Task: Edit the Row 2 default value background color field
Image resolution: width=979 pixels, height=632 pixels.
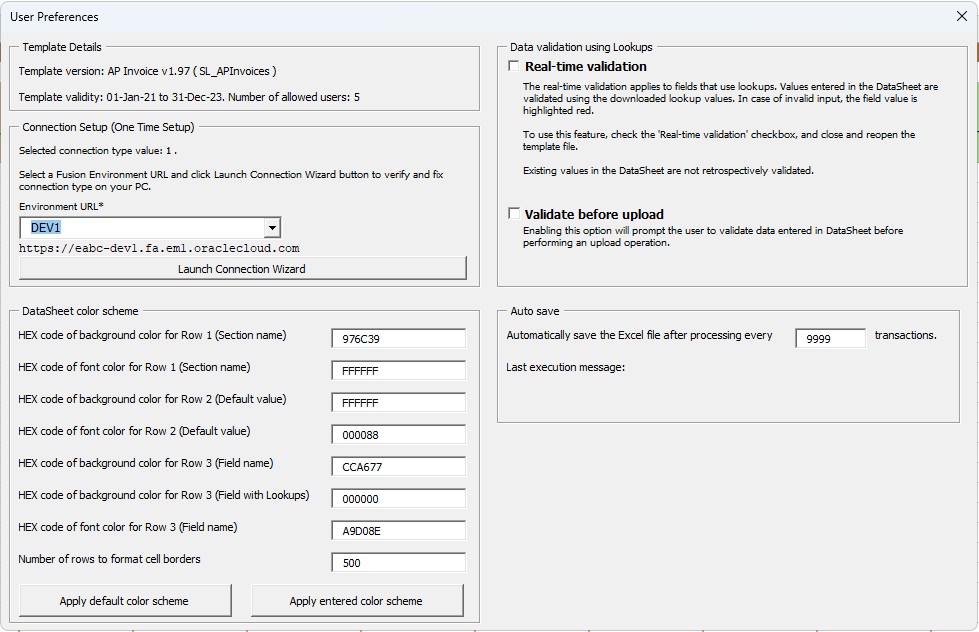Action: (x=398, y=402)
